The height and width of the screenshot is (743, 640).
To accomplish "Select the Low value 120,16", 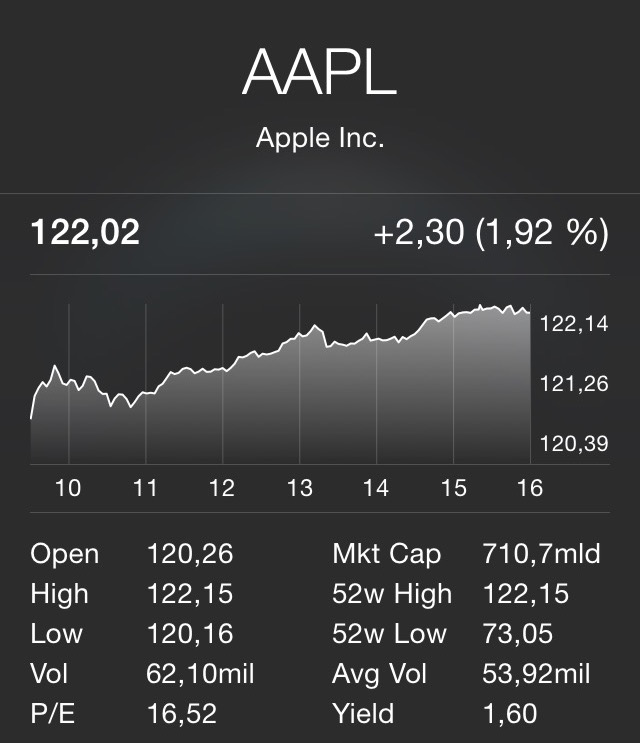I will pos(190,634).
